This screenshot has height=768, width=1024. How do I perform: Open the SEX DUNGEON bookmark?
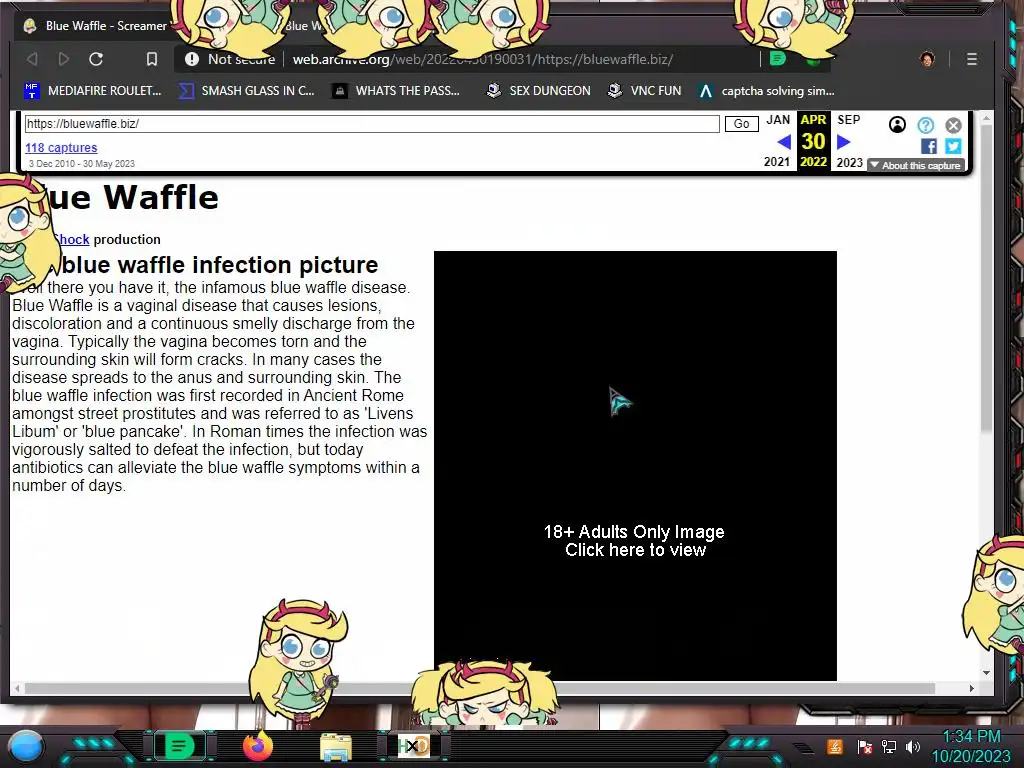538,91
